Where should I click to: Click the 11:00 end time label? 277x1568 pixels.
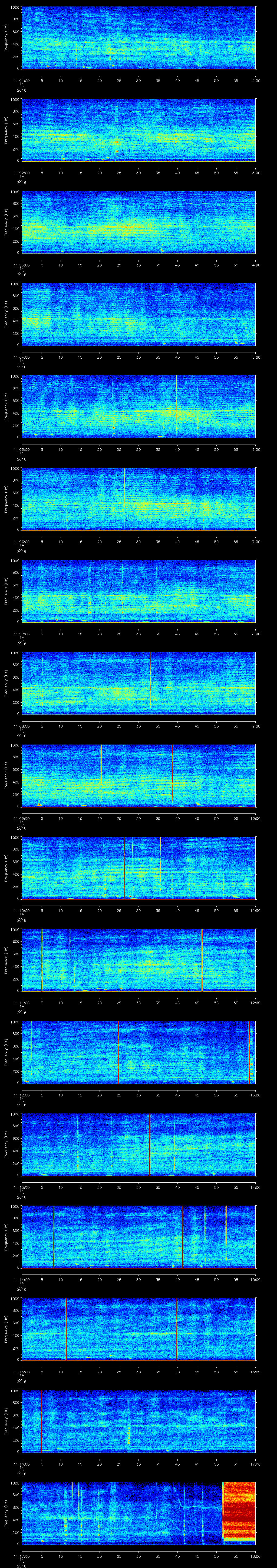(256, 910)
